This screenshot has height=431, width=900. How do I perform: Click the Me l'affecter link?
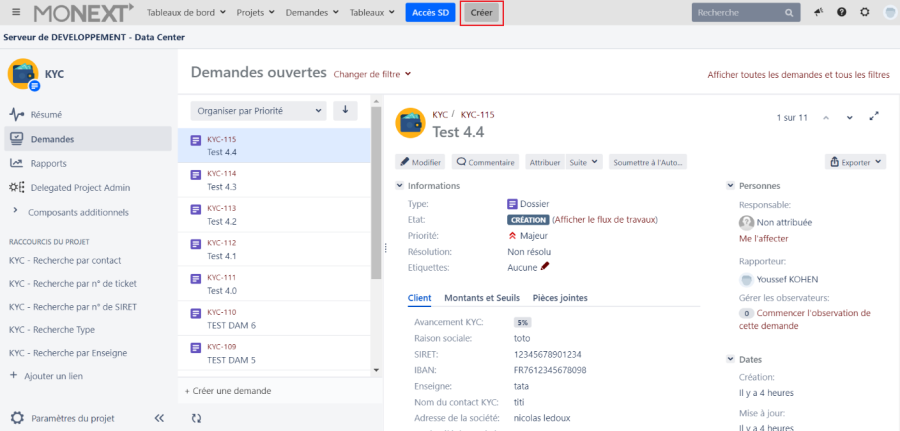coord(763,238)
